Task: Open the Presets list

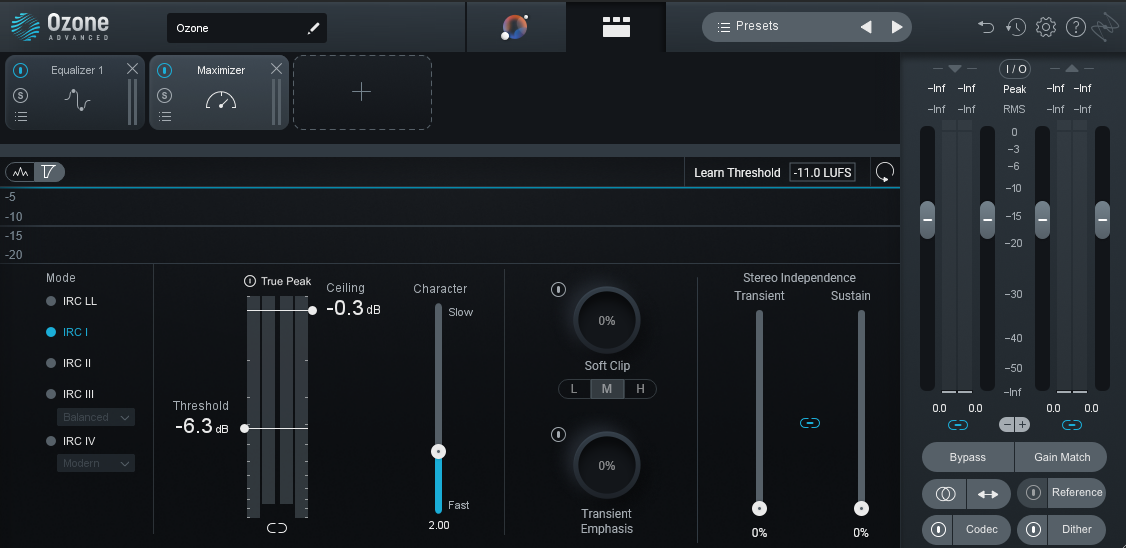Action: point(748,27)
